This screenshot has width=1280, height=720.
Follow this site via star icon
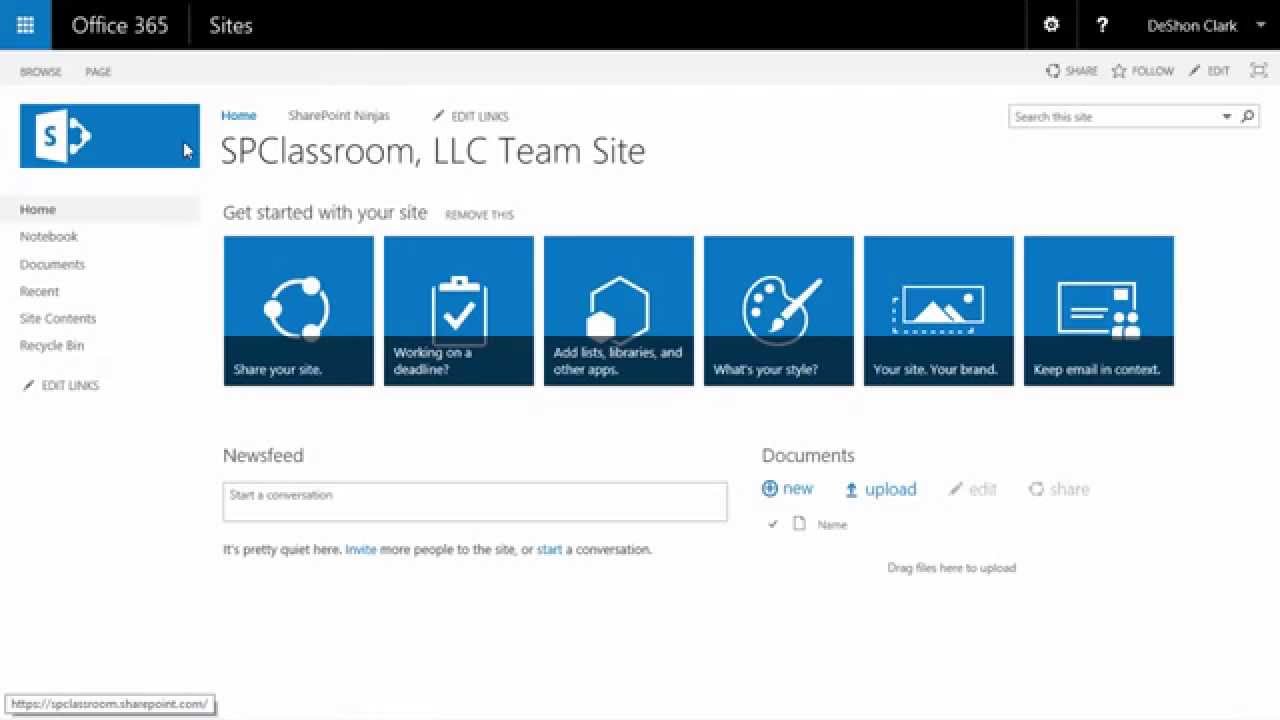pos(1143,71)
